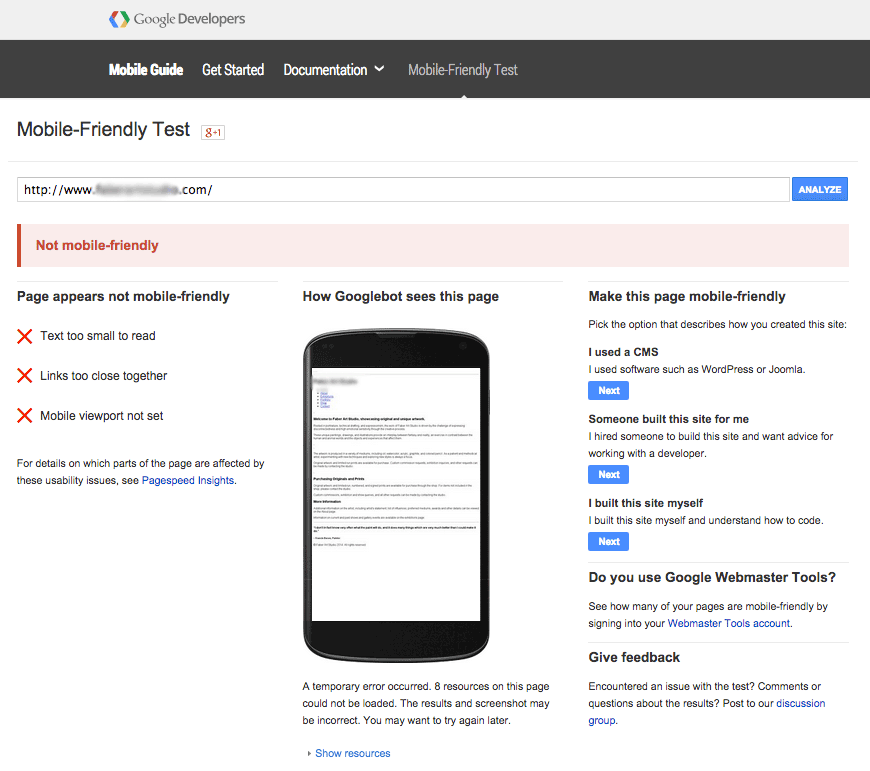Screen dimensions: 870x771
Task: Click the Do you use Google Webmaster Tools heading
Action: 712,577
